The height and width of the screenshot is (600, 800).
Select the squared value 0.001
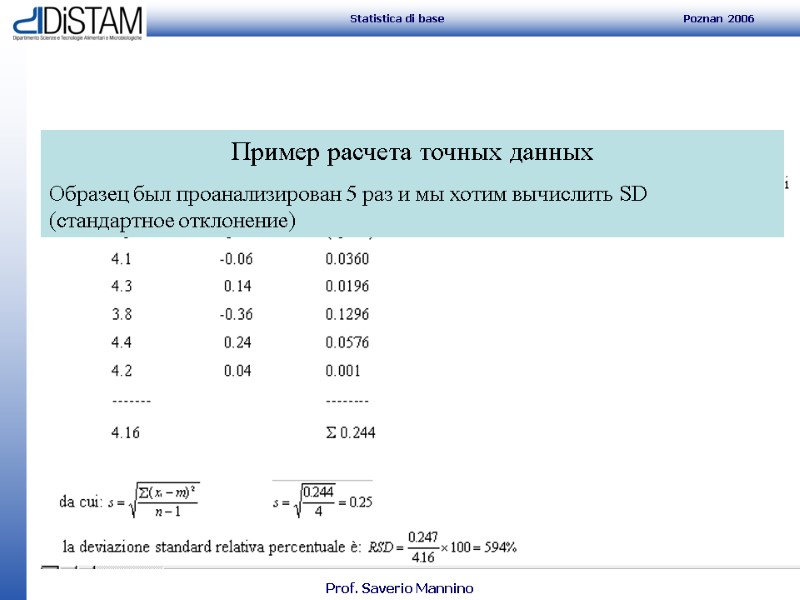click(343, 371)
